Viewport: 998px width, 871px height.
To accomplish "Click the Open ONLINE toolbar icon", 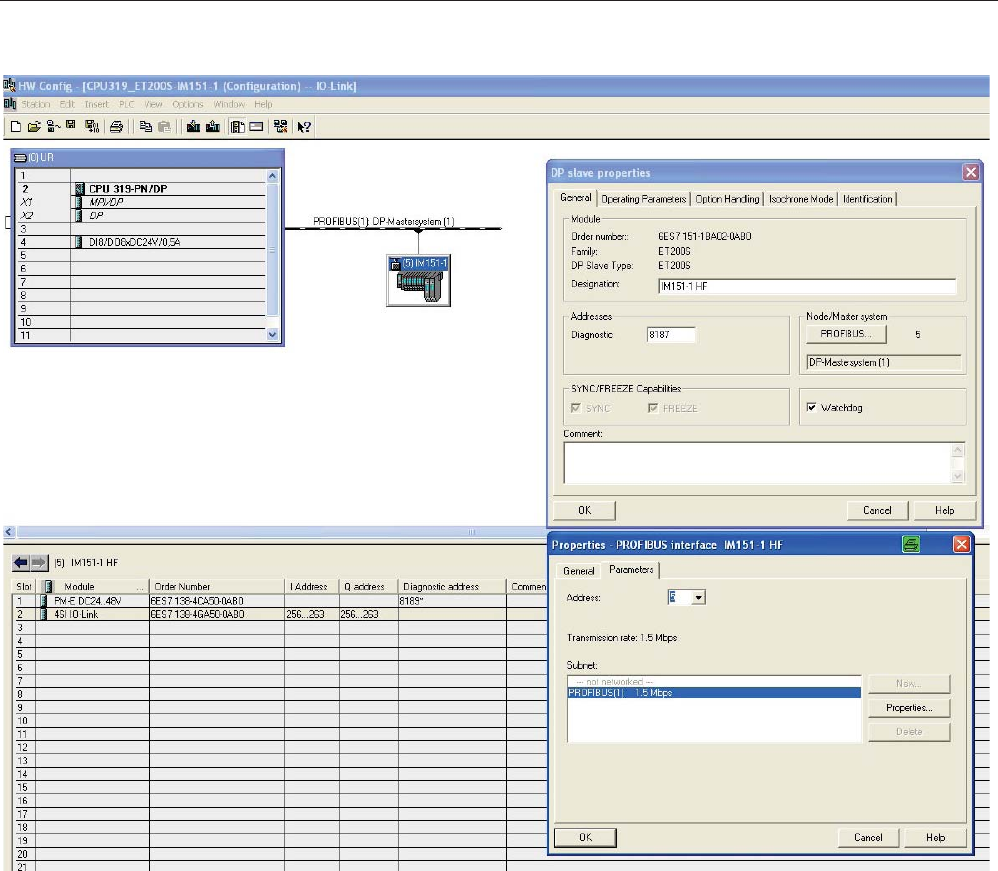I will click(x=53, y=127).
